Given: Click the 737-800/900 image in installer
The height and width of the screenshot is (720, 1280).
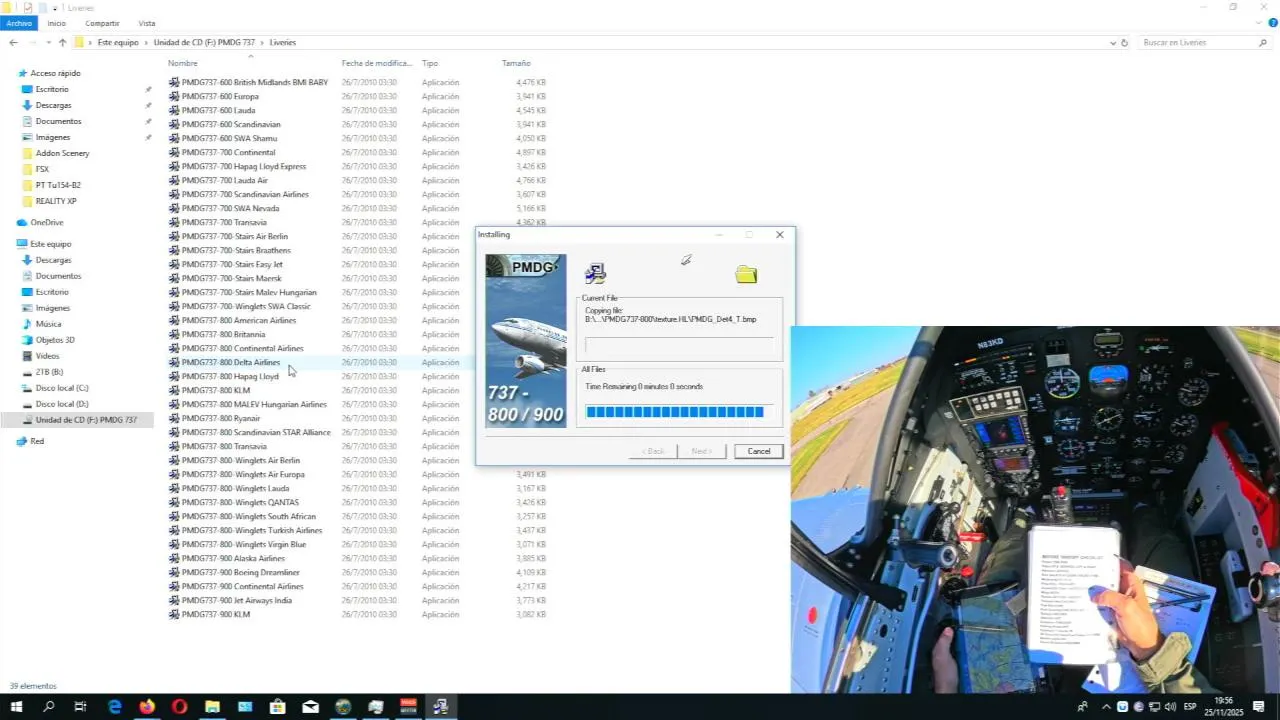Looking at the screenshot, I should pos(526,341).
